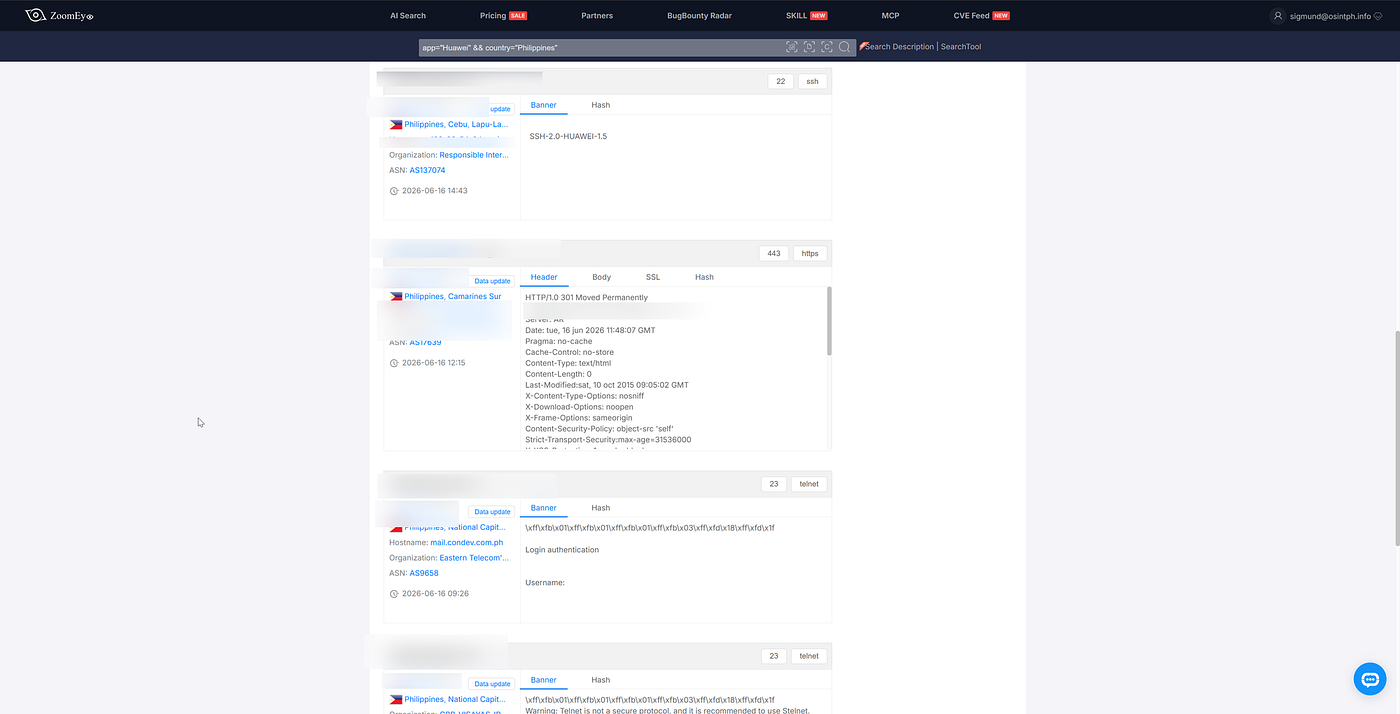Click port 23 badge in mail.condev.com.ph result
This screenshot has width=1400, height=714.
coord(774,484)
